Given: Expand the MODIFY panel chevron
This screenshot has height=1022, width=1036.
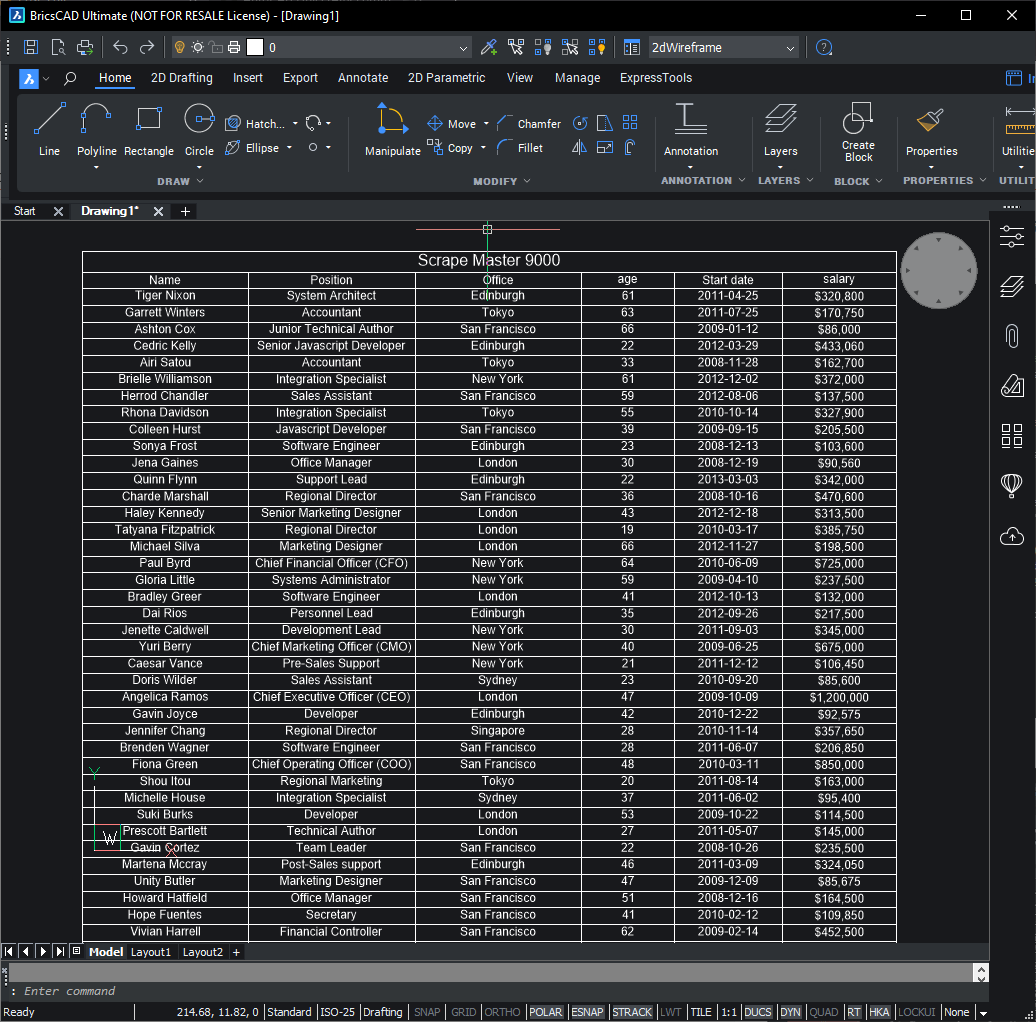Looking at the screenshot, I should [x=527, y=181].
